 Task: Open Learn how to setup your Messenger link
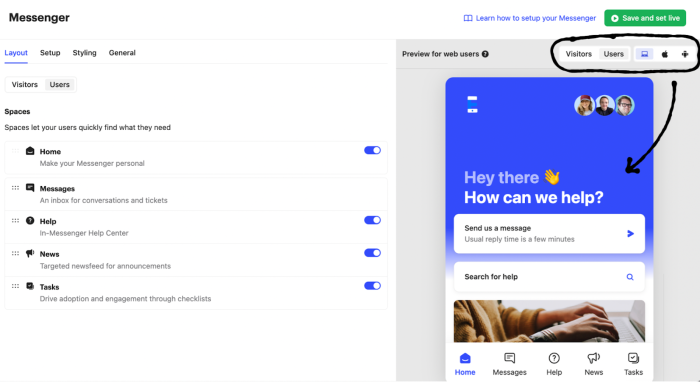(530, 18)
